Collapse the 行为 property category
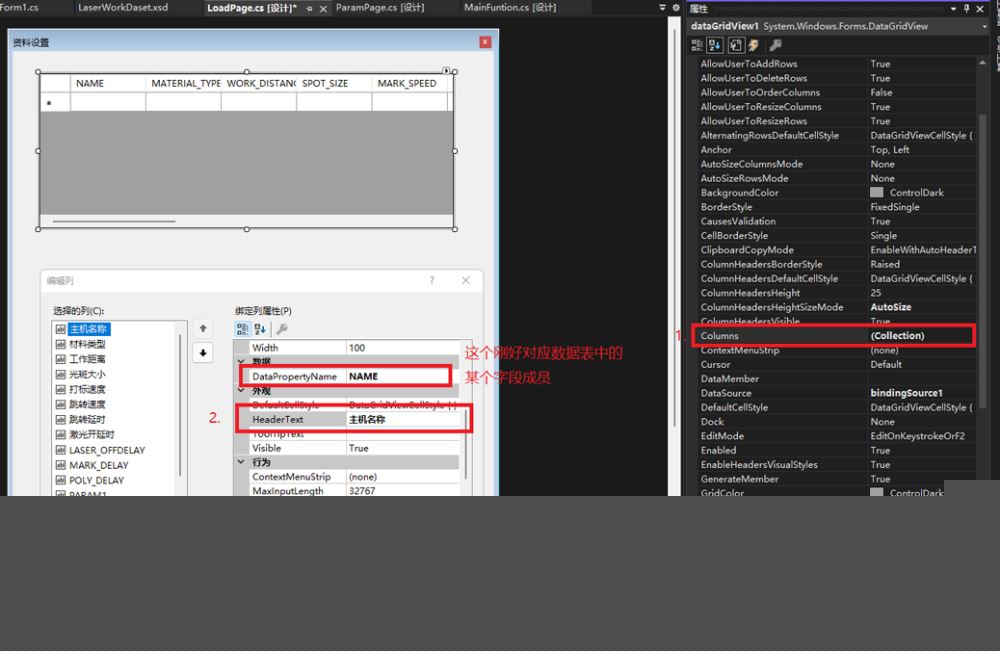Viewport: 1000px width, 651px height. (241, 463)
